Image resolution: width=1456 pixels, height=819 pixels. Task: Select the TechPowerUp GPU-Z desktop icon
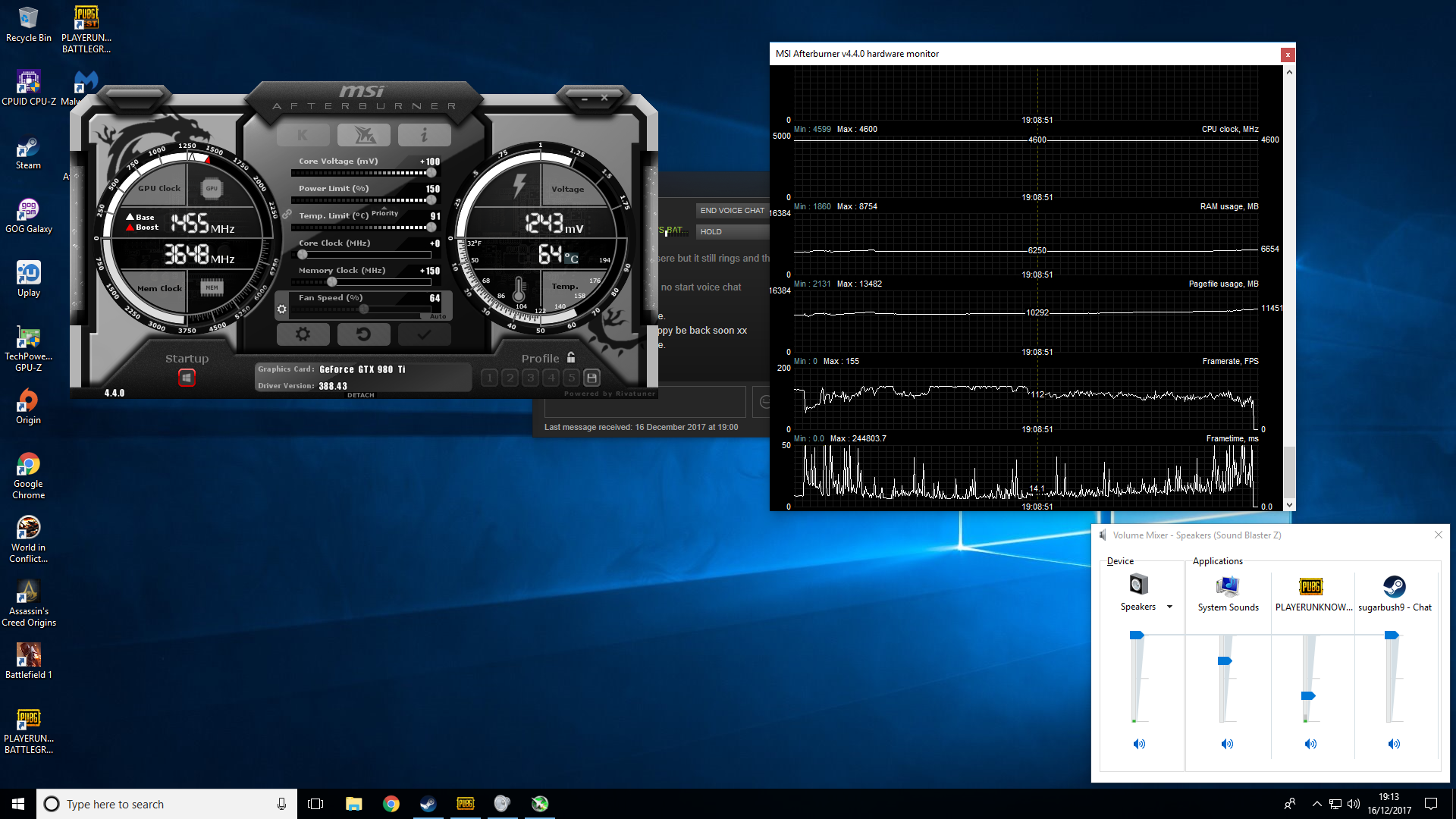coord(29,349)
